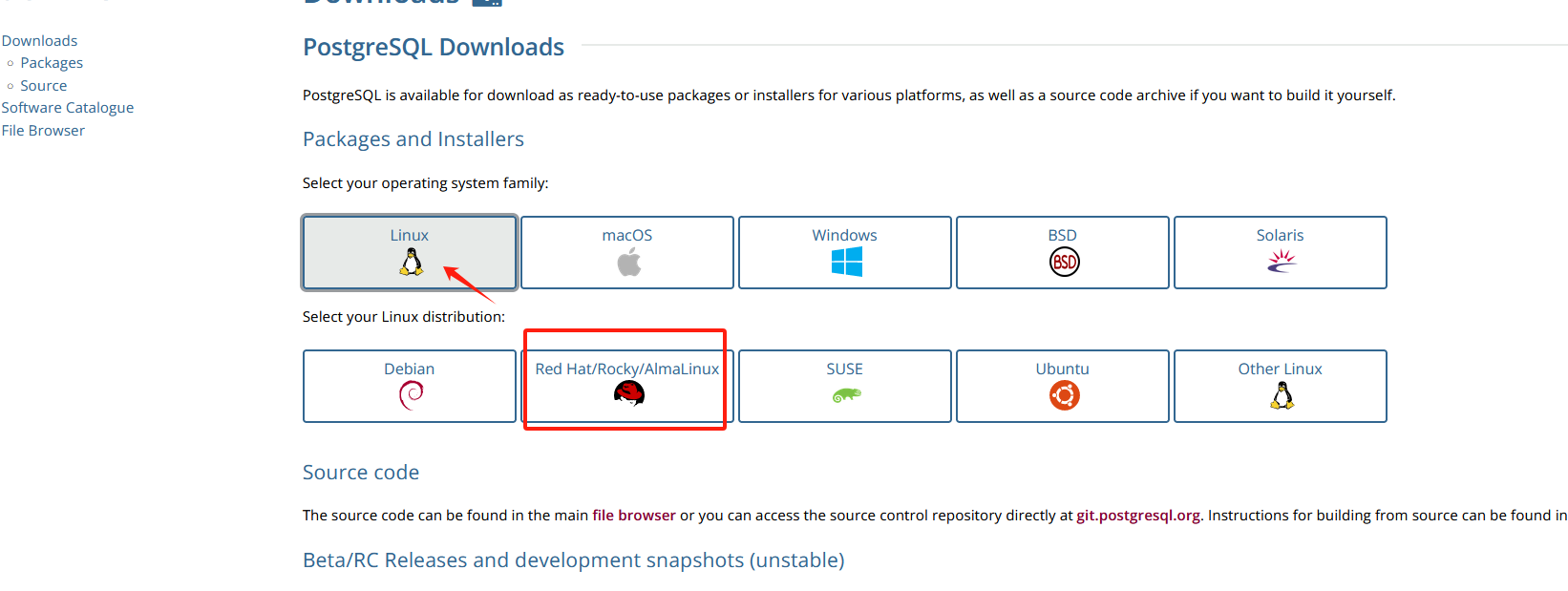This screenshot has height=591, width=1568.
Task: Follow the "file browser" link
Action: [x=634, y=516]
